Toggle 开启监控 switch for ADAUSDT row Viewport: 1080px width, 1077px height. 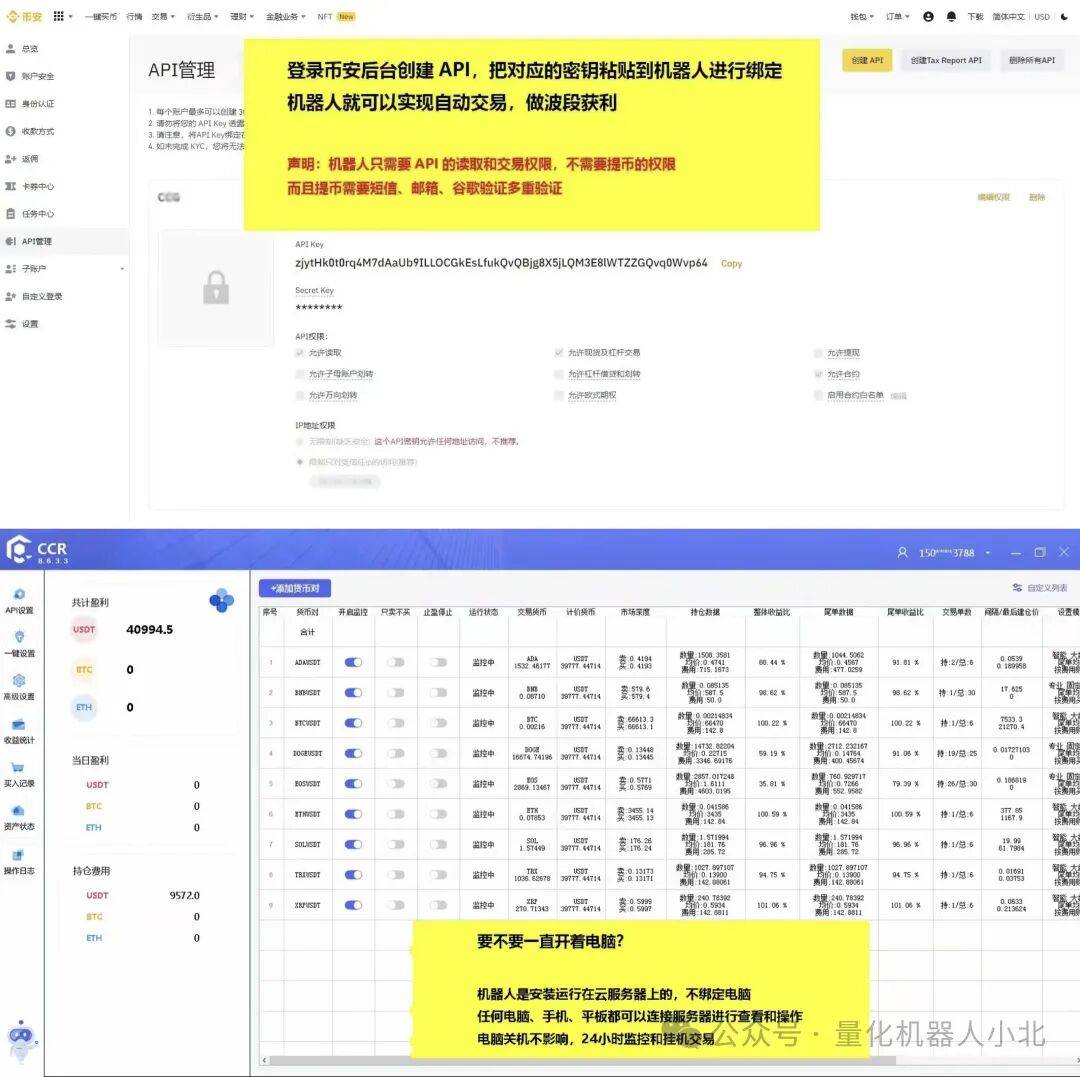pos(353,662)
